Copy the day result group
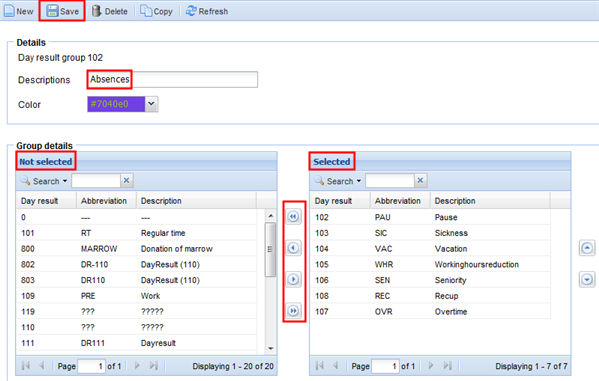Screen dimensions: 599x381 [x=156, y=11]
